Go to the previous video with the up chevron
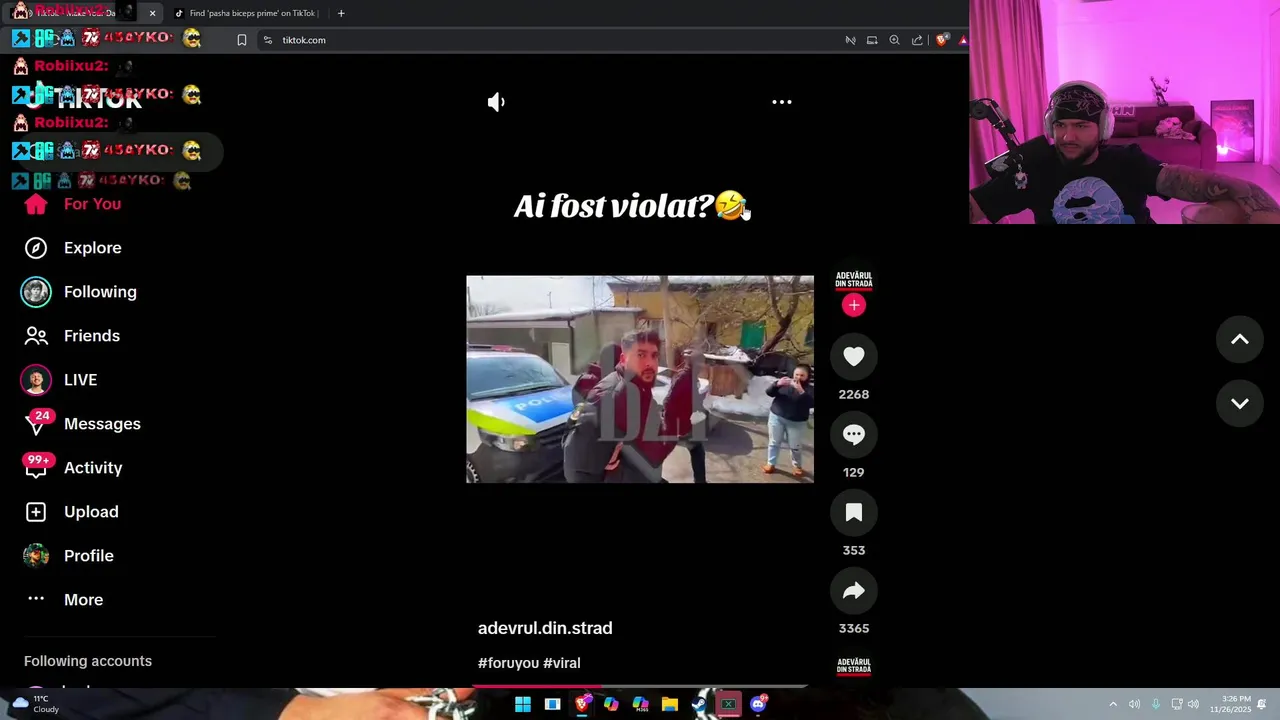This screenshot has width=1280, height=720. pyautogui.click(x=1240, y=340)
